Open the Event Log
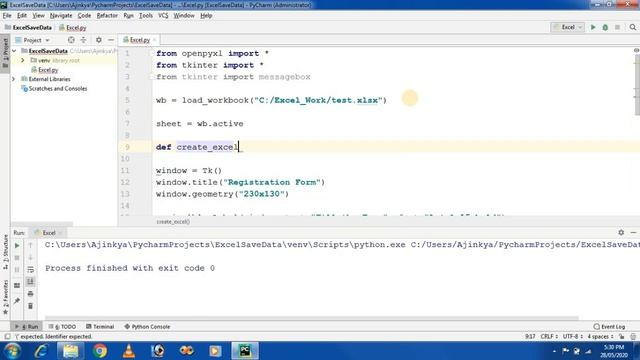Screen dimensions: 640x360 [609, 327]
